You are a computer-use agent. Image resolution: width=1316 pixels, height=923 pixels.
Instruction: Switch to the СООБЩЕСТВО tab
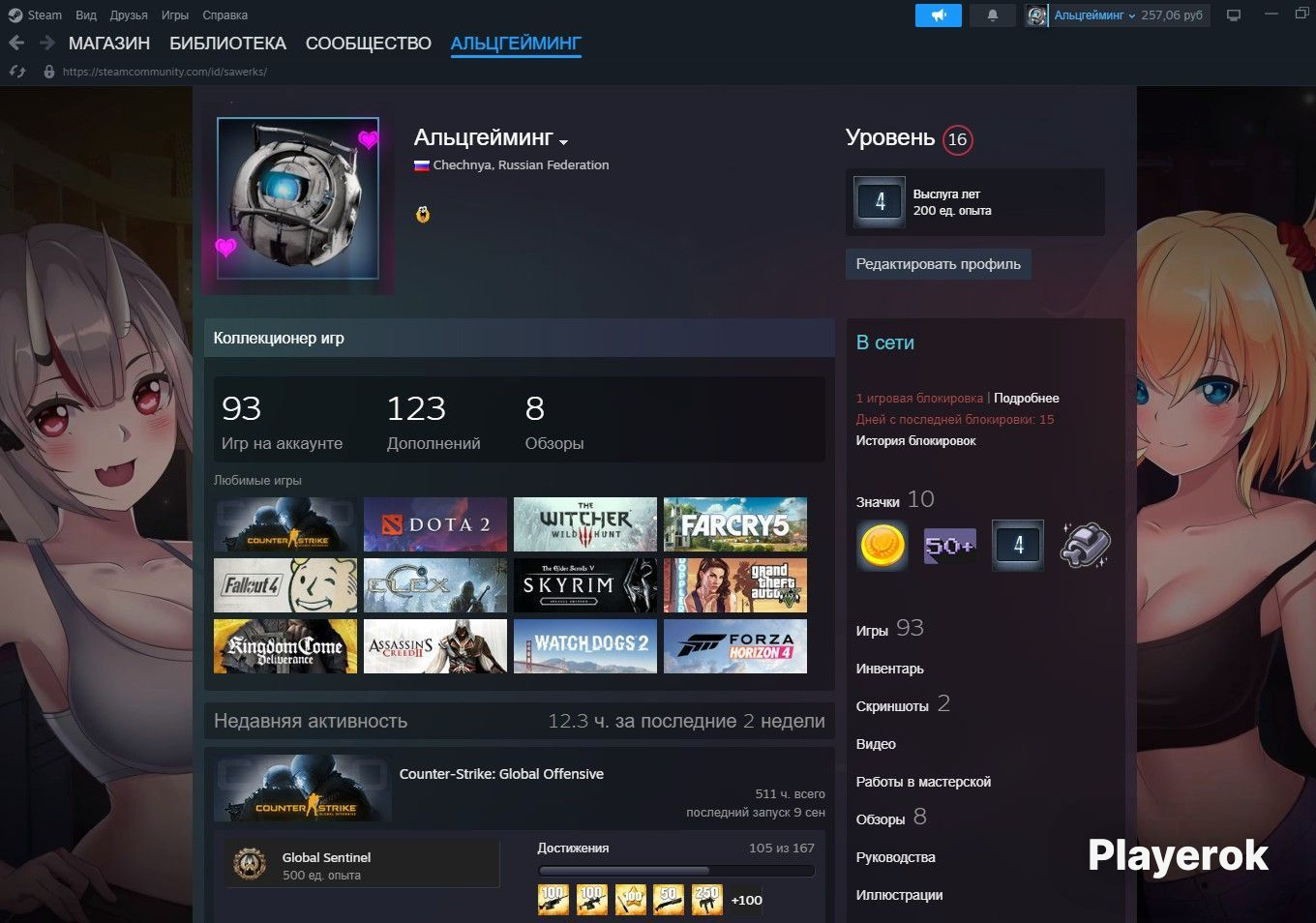pyautogui.click(x=369, y=44)
